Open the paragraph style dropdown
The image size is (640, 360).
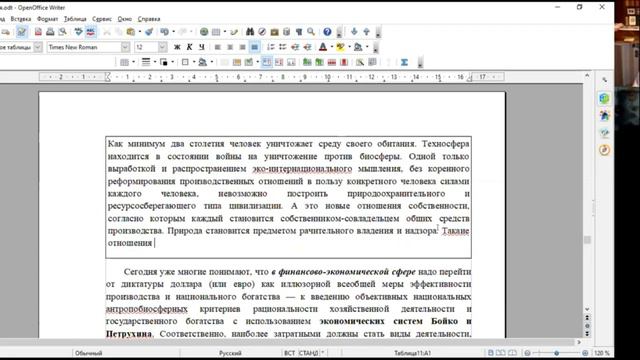[x=38, y=47]
